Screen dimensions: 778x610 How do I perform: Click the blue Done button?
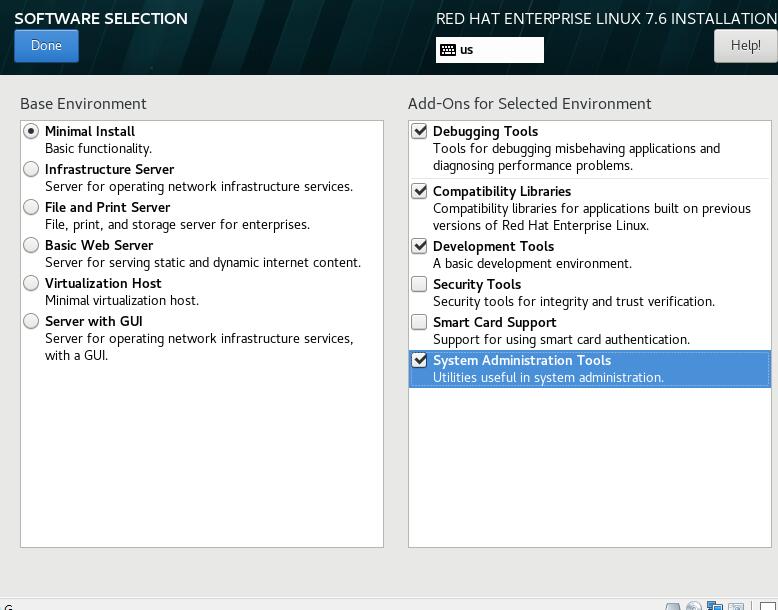point(46,46)
